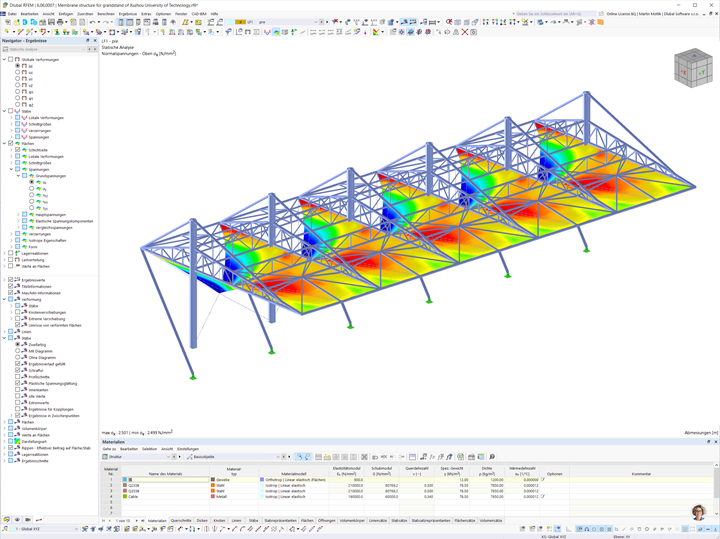The width and height of the screenshot is (720, 539).
Task: Go to next table page arrow
Action: [136, 521]
